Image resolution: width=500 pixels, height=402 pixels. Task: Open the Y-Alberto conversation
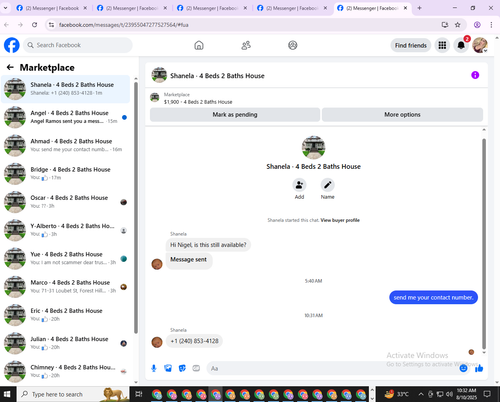point(65,230)
